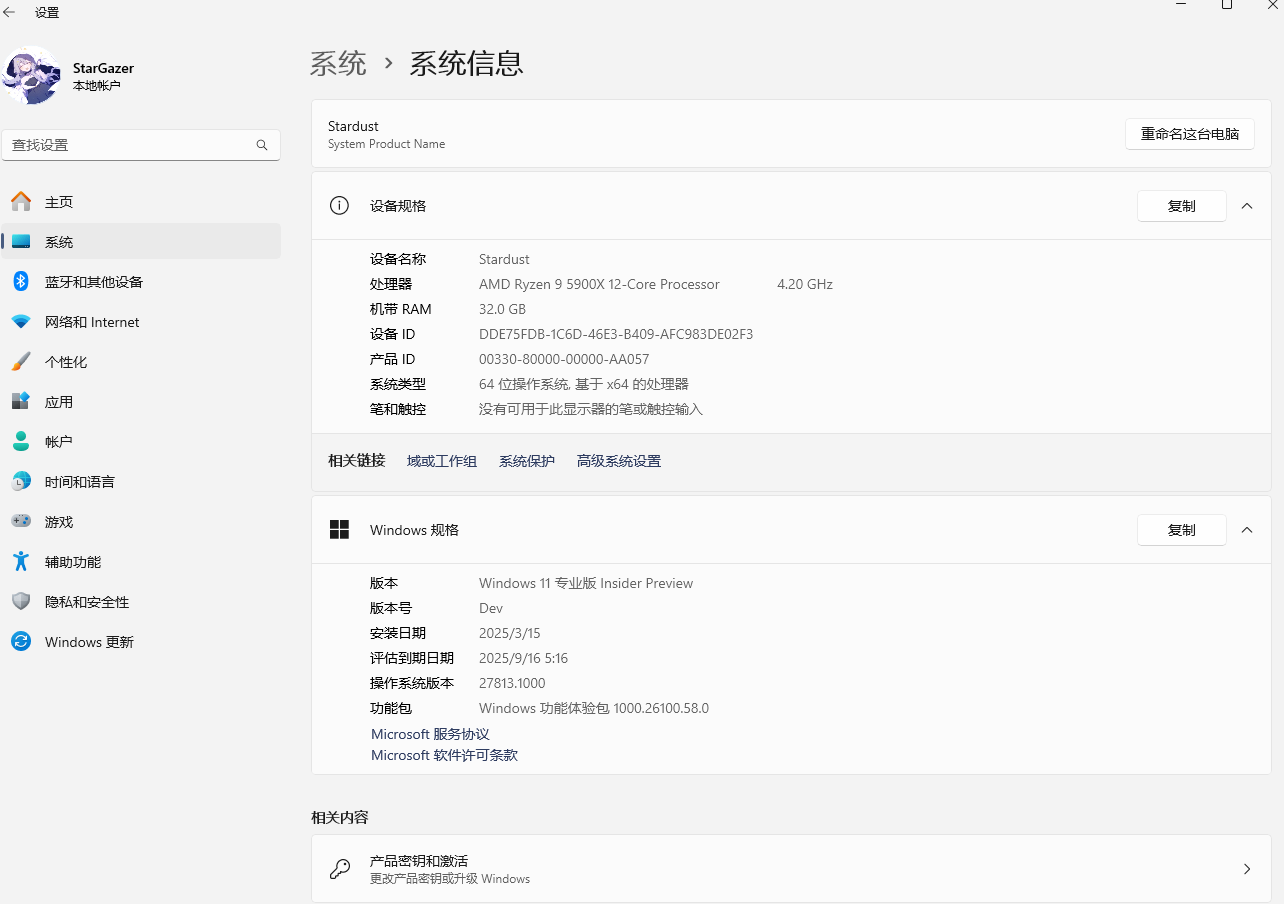Image resolution: width=1284 pixels, height=904 pixels.
Task: Open 高级系统设置 link
Action: click(619, 461)
